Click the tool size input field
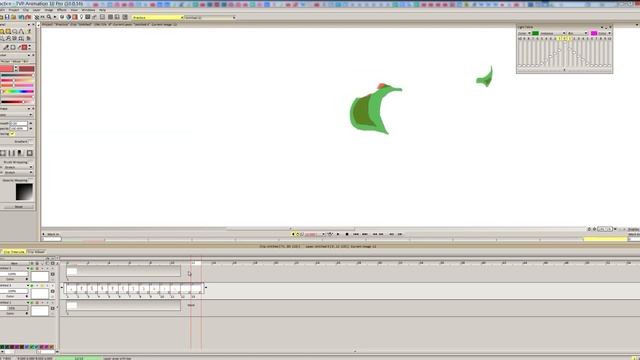This screenshot has height=360, width=640. tap(18, 123)
